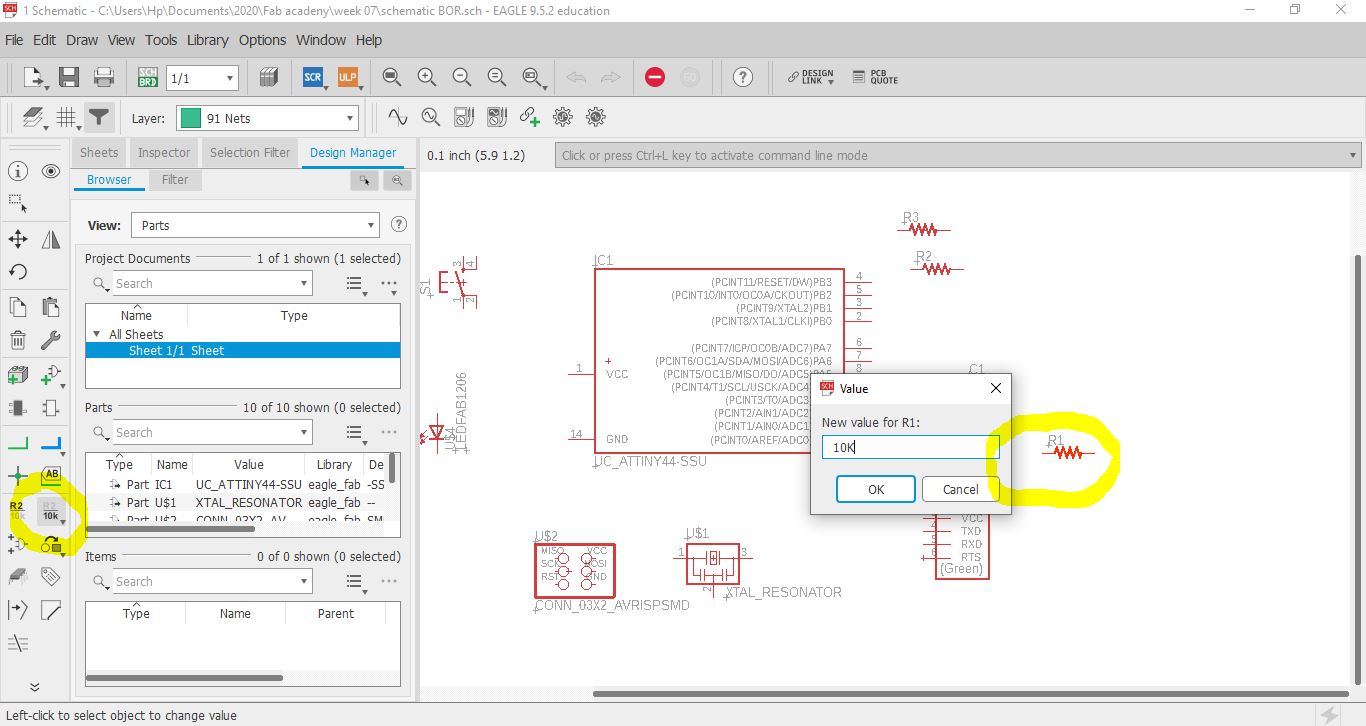Image resolution: width=1366 pixels, height=726 pixels.
Task: Cancel the Value dialog
Action: (961, 489)
